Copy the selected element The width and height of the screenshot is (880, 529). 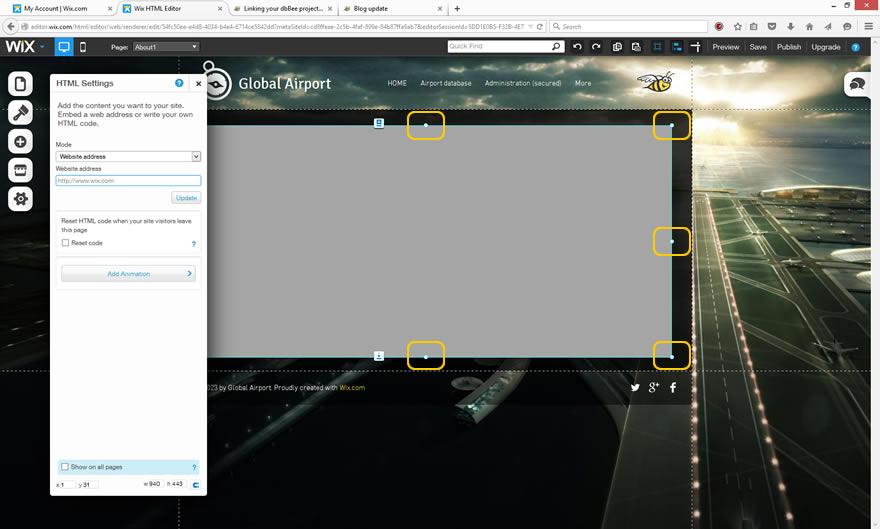pos(617,47)
